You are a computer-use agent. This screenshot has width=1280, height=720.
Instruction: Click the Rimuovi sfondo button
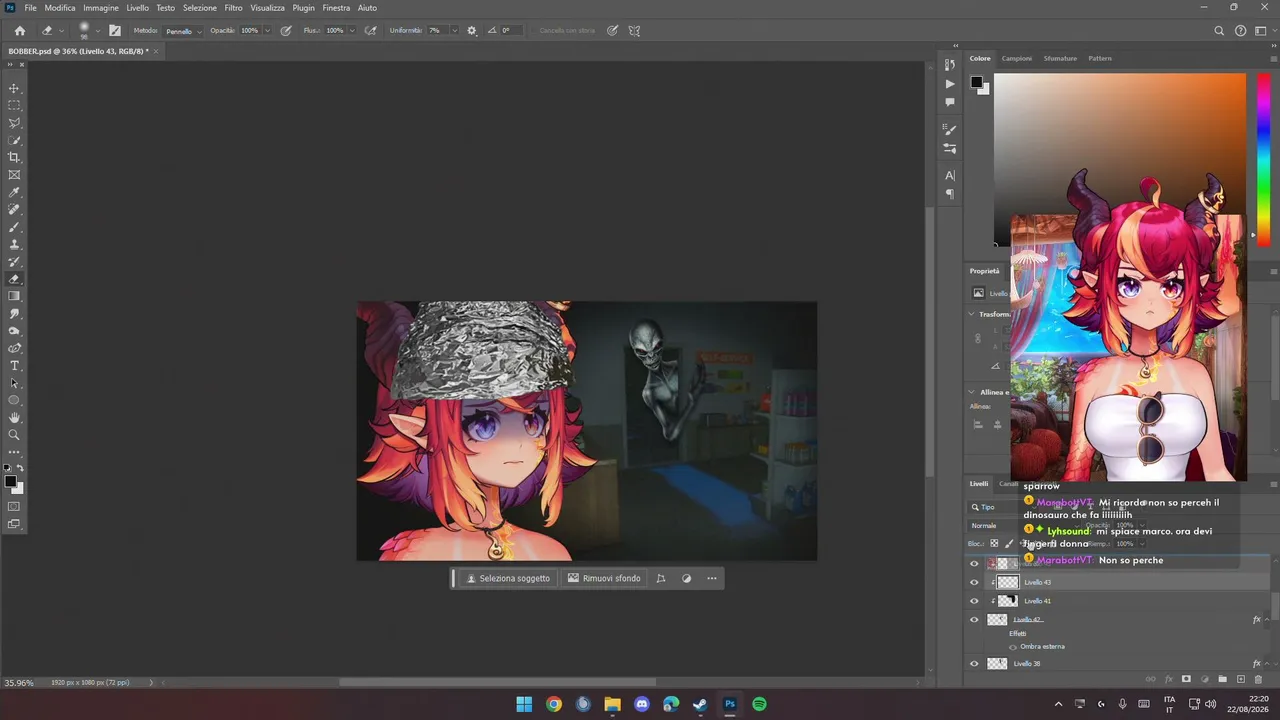(x=604, y=578)
